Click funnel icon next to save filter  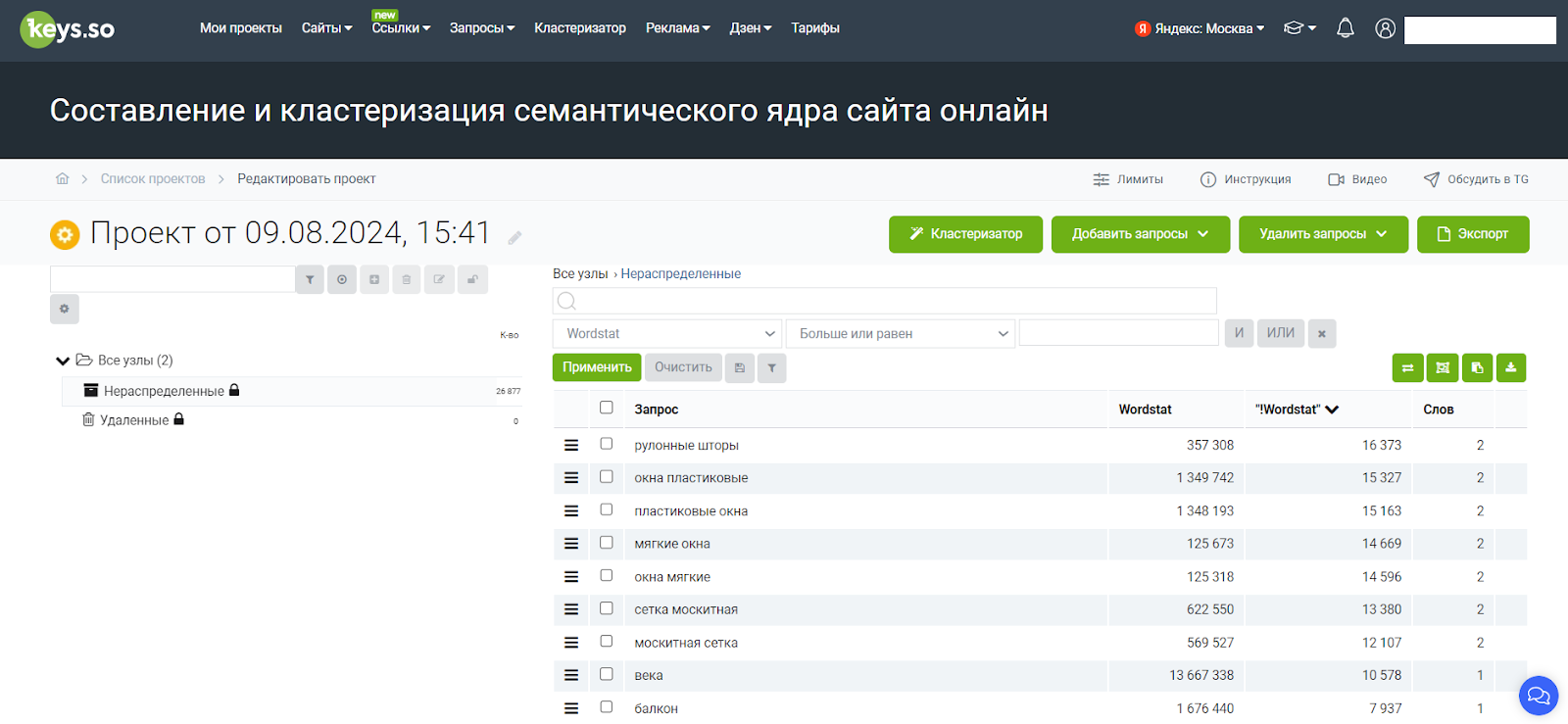click(x=772, y=367)
